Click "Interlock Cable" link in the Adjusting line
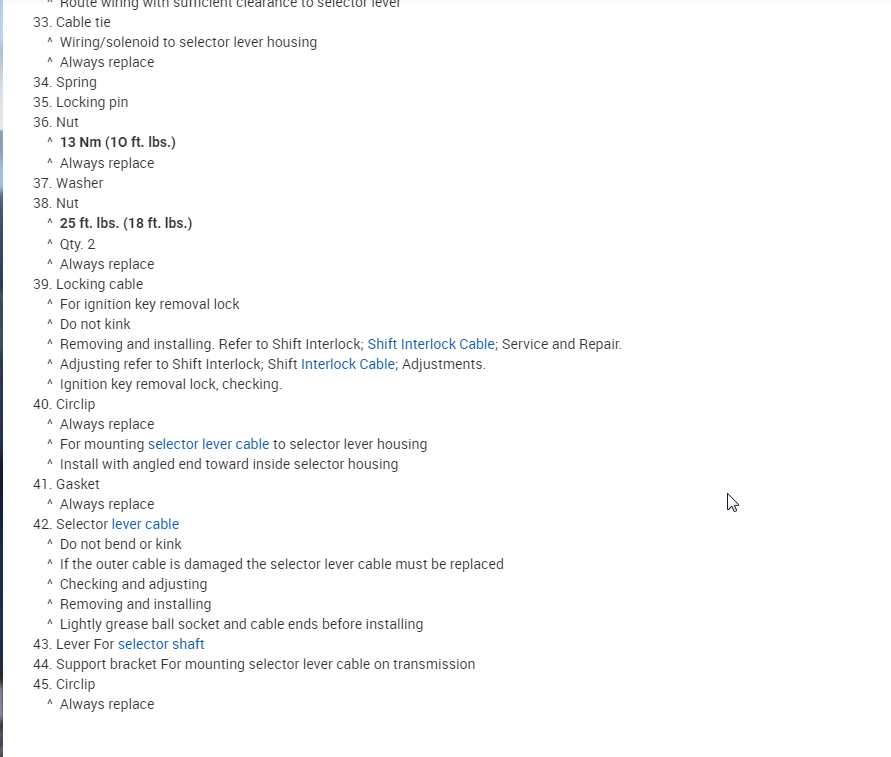Image resolution: width=891 pixels, height=757 pixels. [348, 364]
